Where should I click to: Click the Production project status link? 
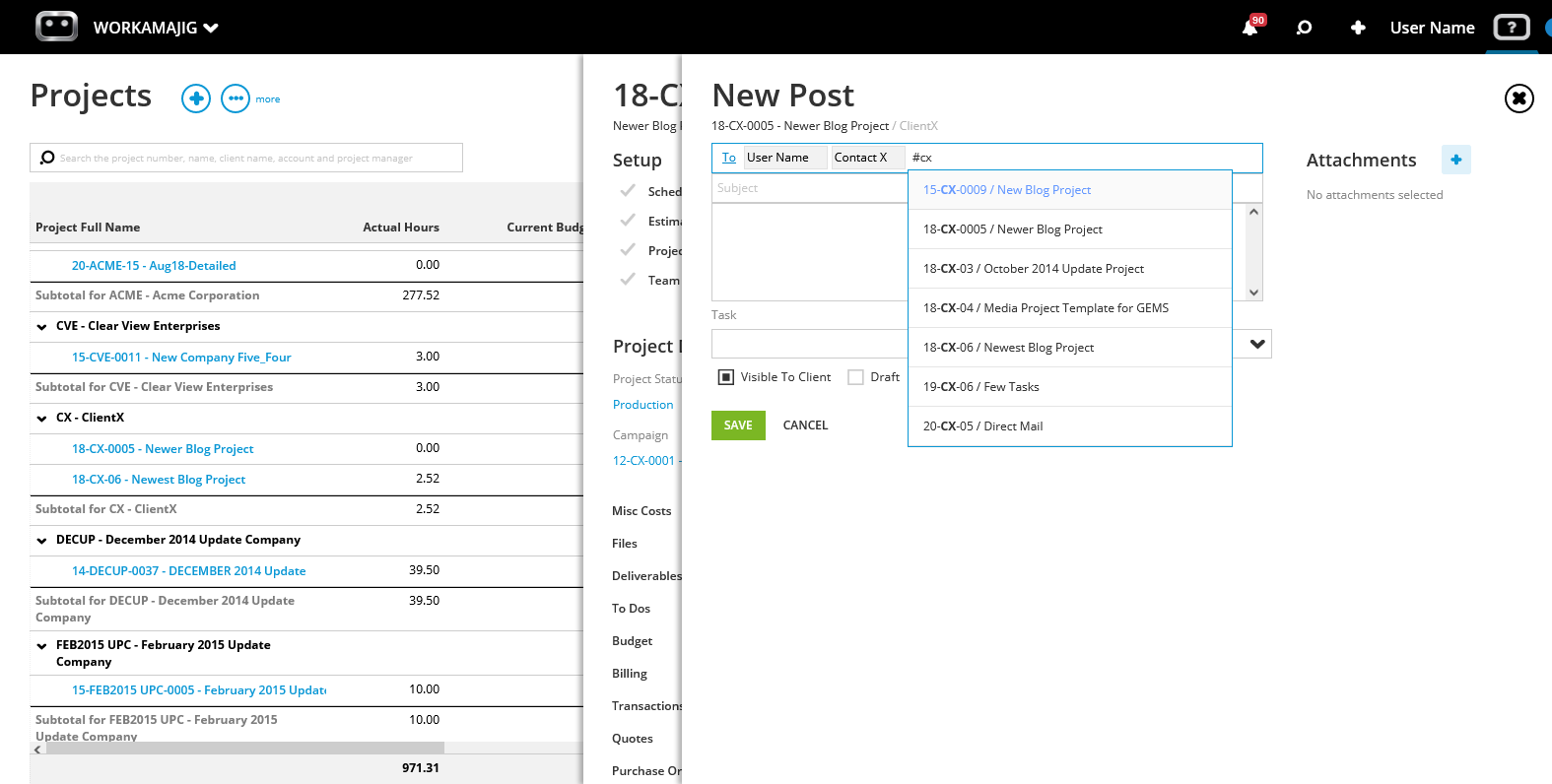[x=643, y=405]
